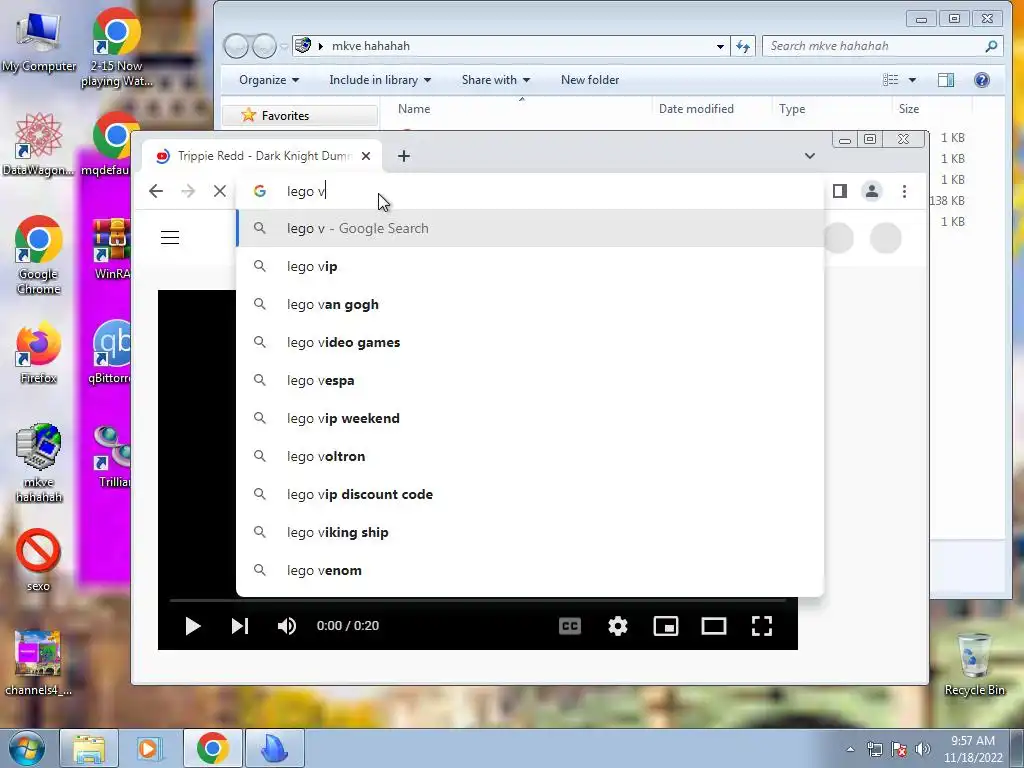
Task: Click the Explorer search box
Action: pyautogui.click(x=882, y=46)
